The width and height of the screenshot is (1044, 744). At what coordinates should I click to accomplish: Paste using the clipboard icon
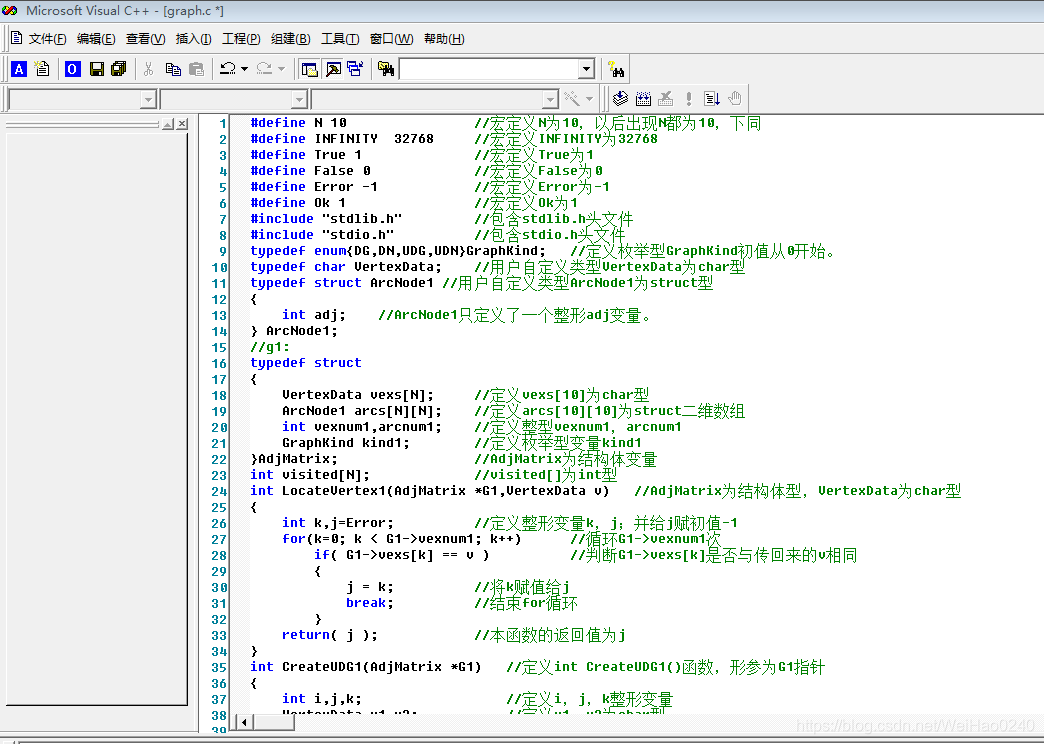click(x=196, y=69)
